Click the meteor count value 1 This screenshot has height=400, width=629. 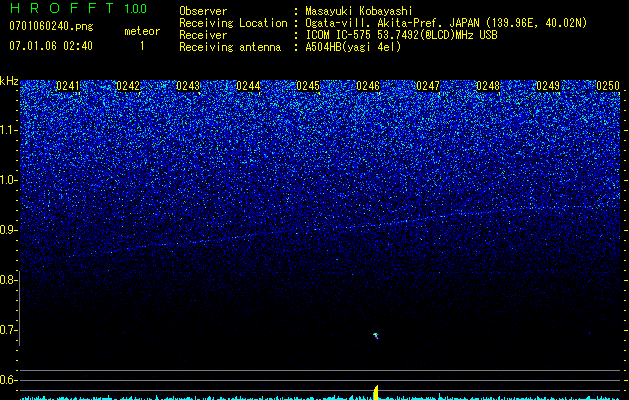click(x=142, y=46)
